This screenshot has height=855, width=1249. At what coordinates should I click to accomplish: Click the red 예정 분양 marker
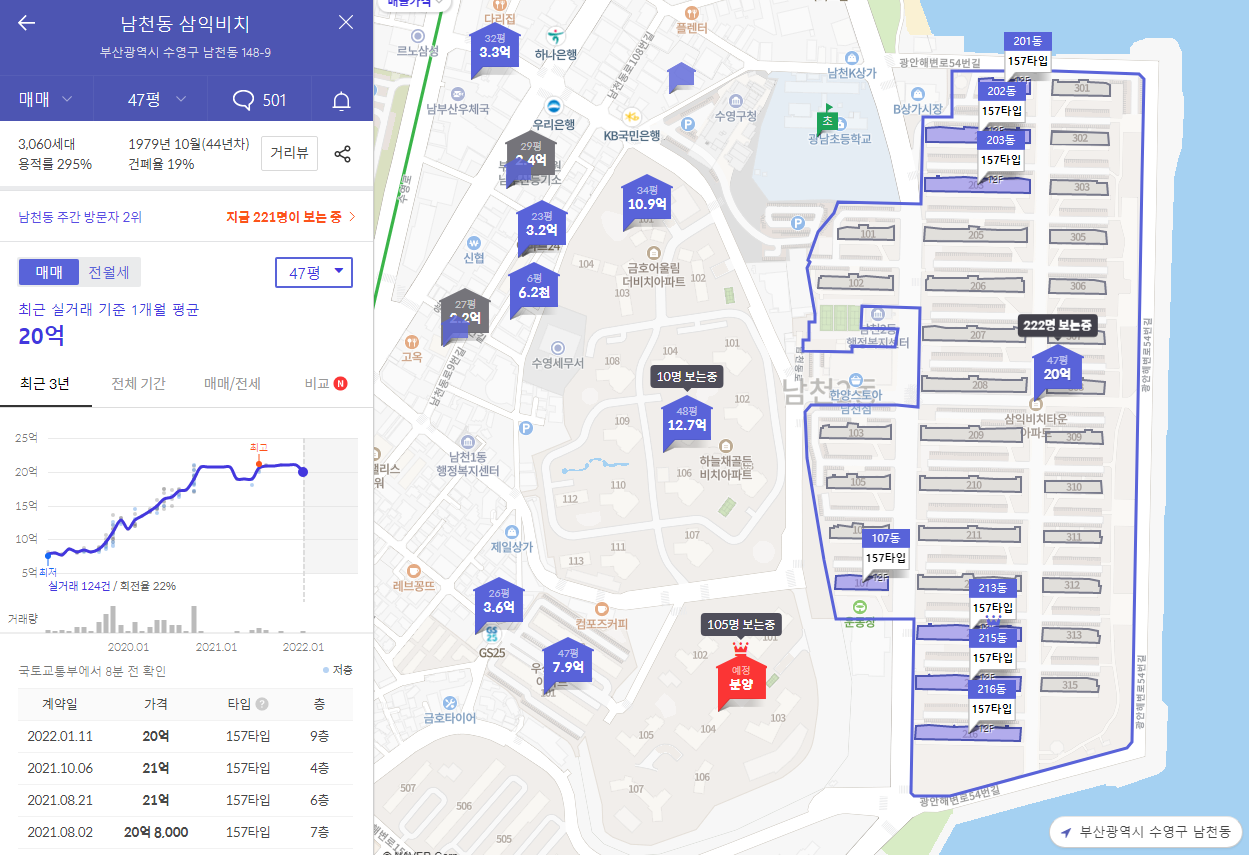click(741, 680)
